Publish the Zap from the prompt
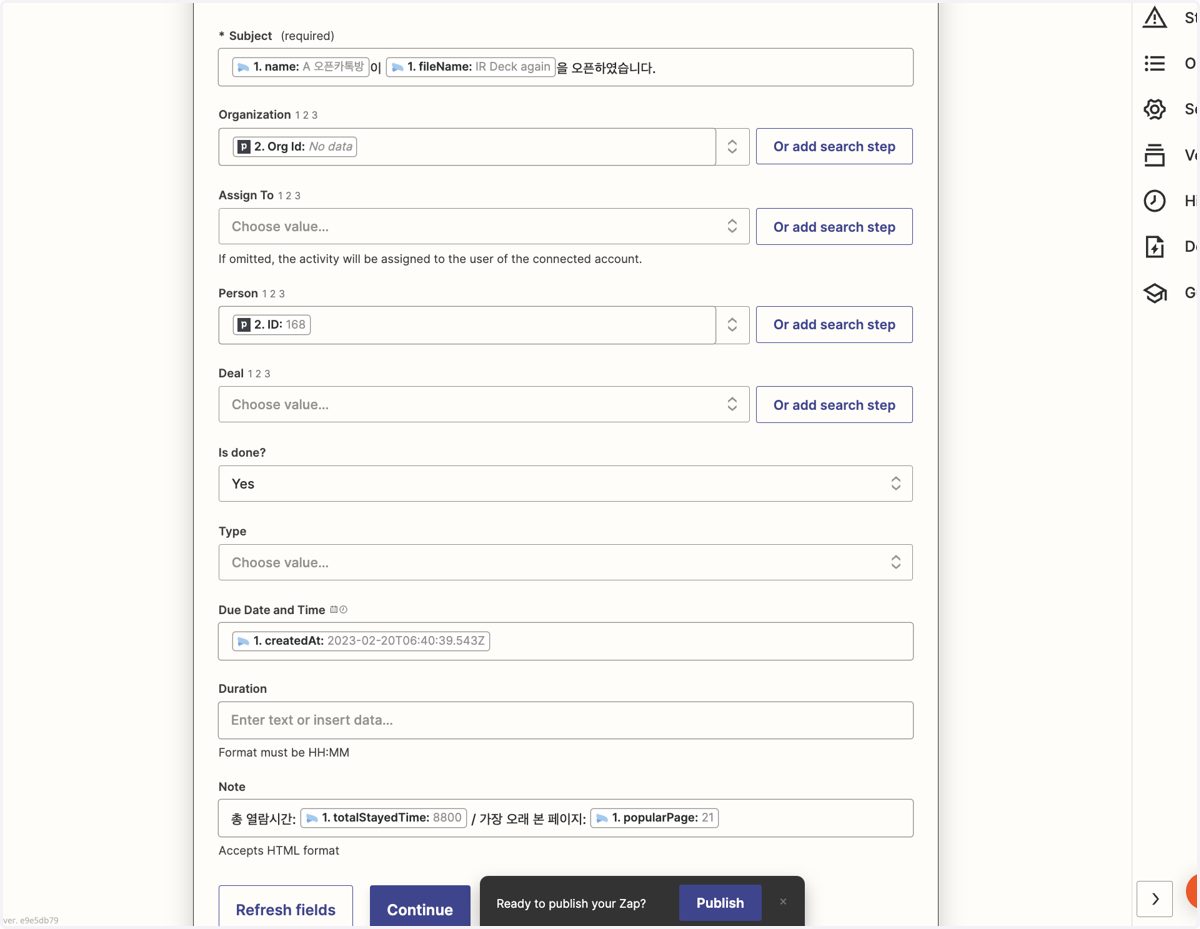1200x929 pixels. click(x=720, y=903)
